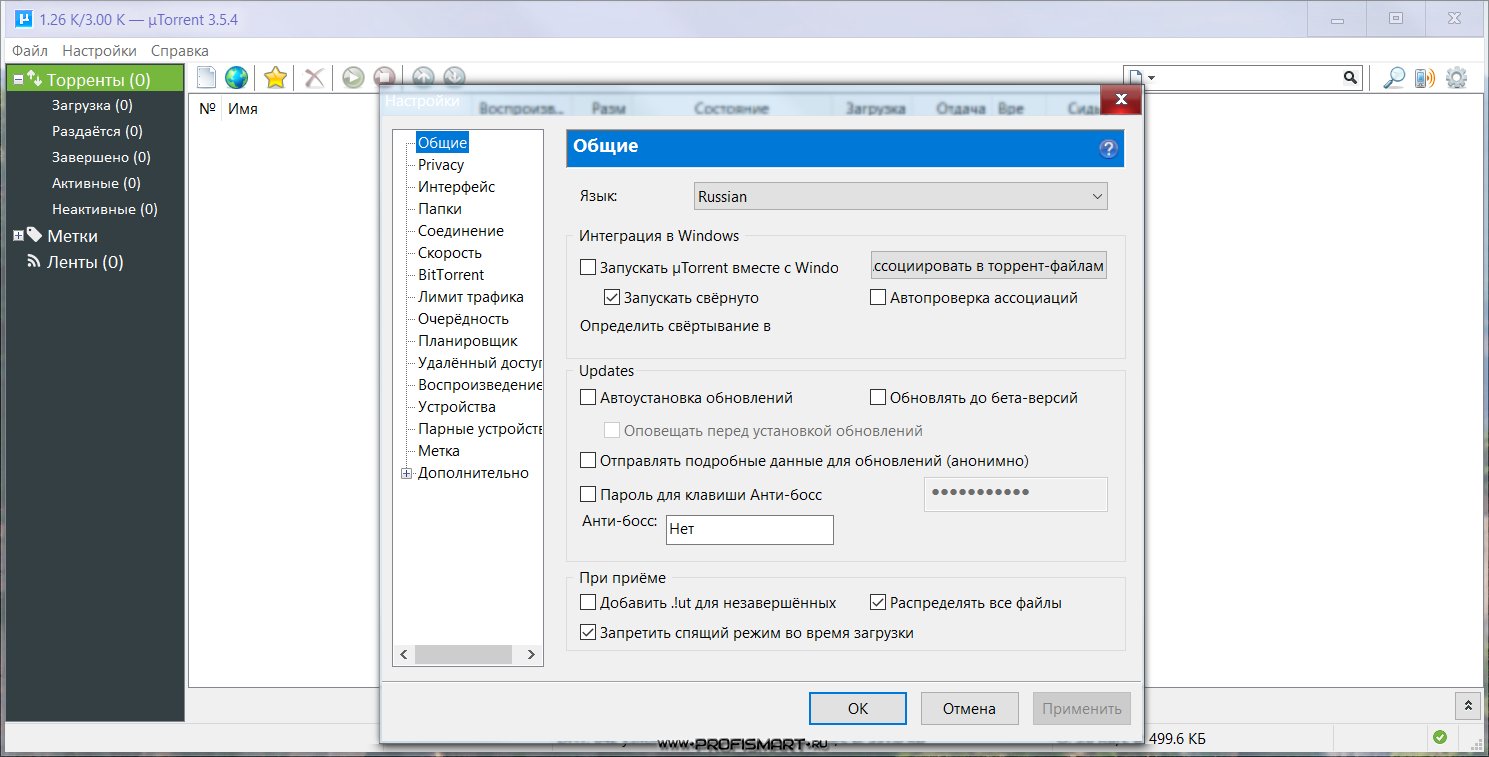
Task: Select Планировщик in settings tree
Action: (x=468, y=340)
